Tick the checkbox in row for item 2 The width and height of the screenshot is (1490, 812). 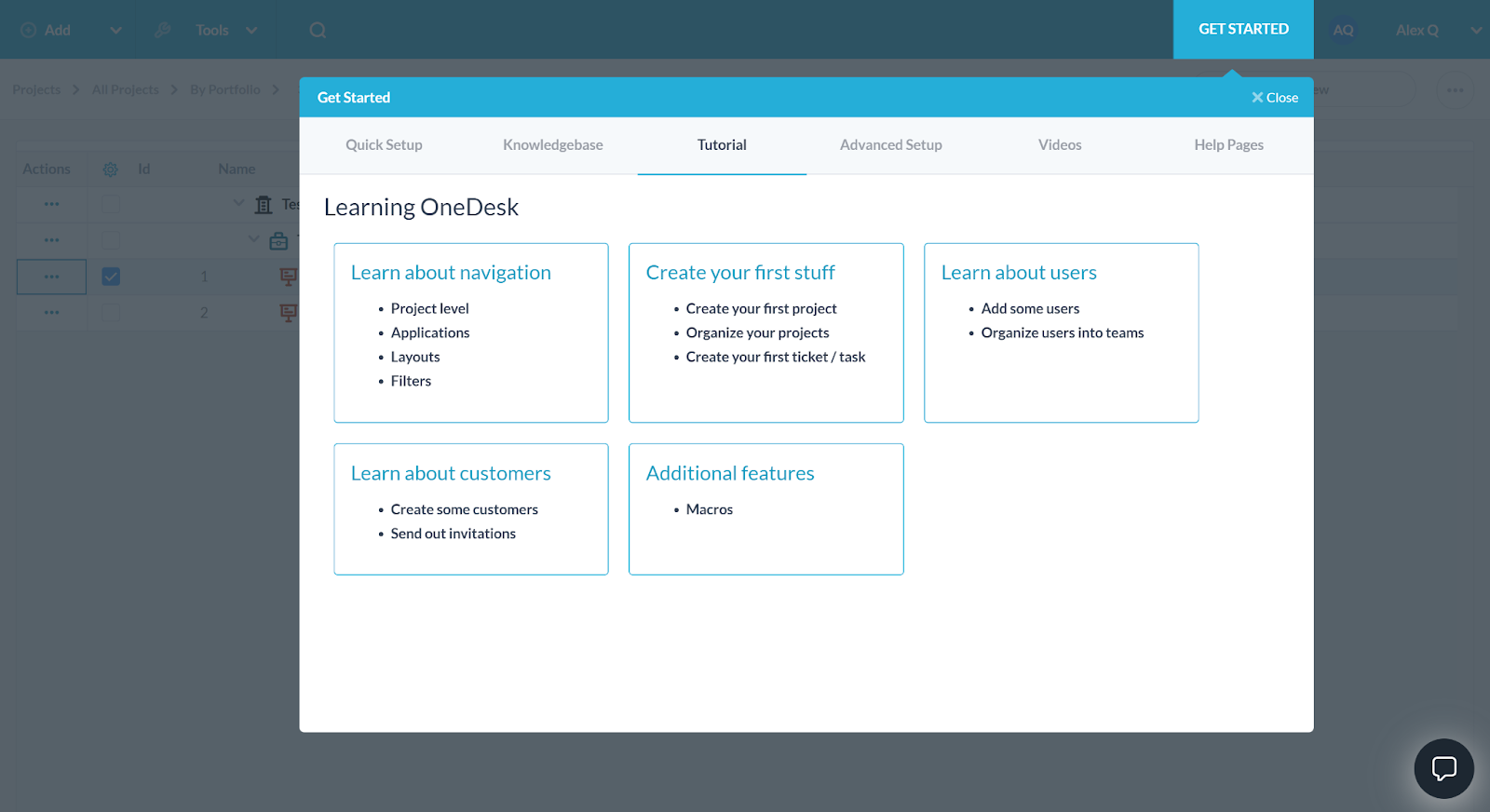(x=111, y=313)
